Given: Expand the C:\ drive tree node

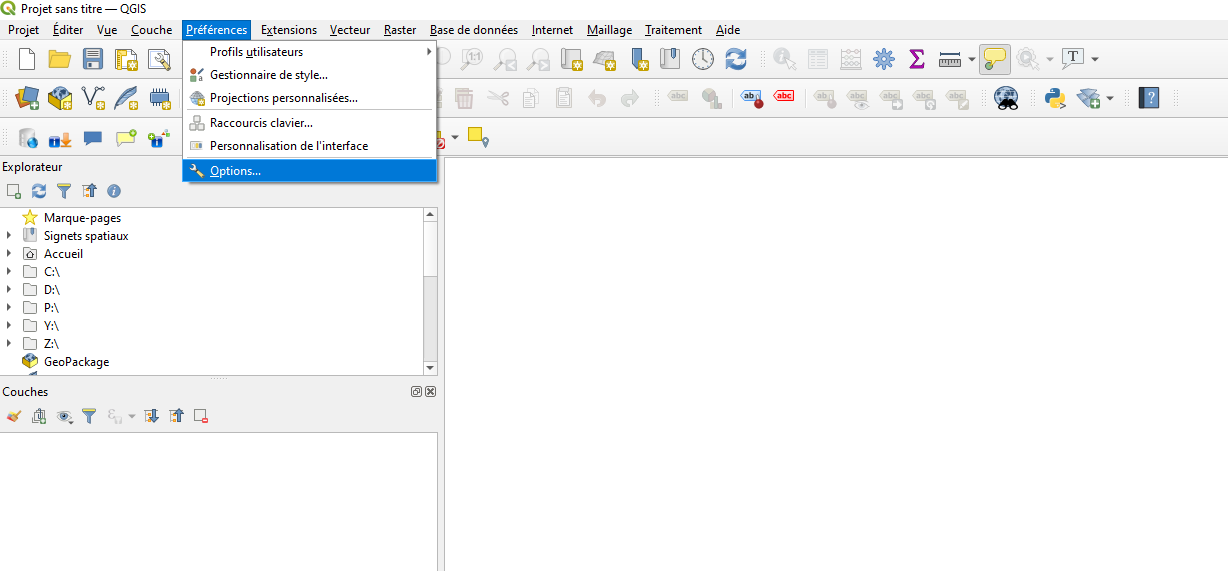Looking at the screenshot, I should [x=9, y=272].
